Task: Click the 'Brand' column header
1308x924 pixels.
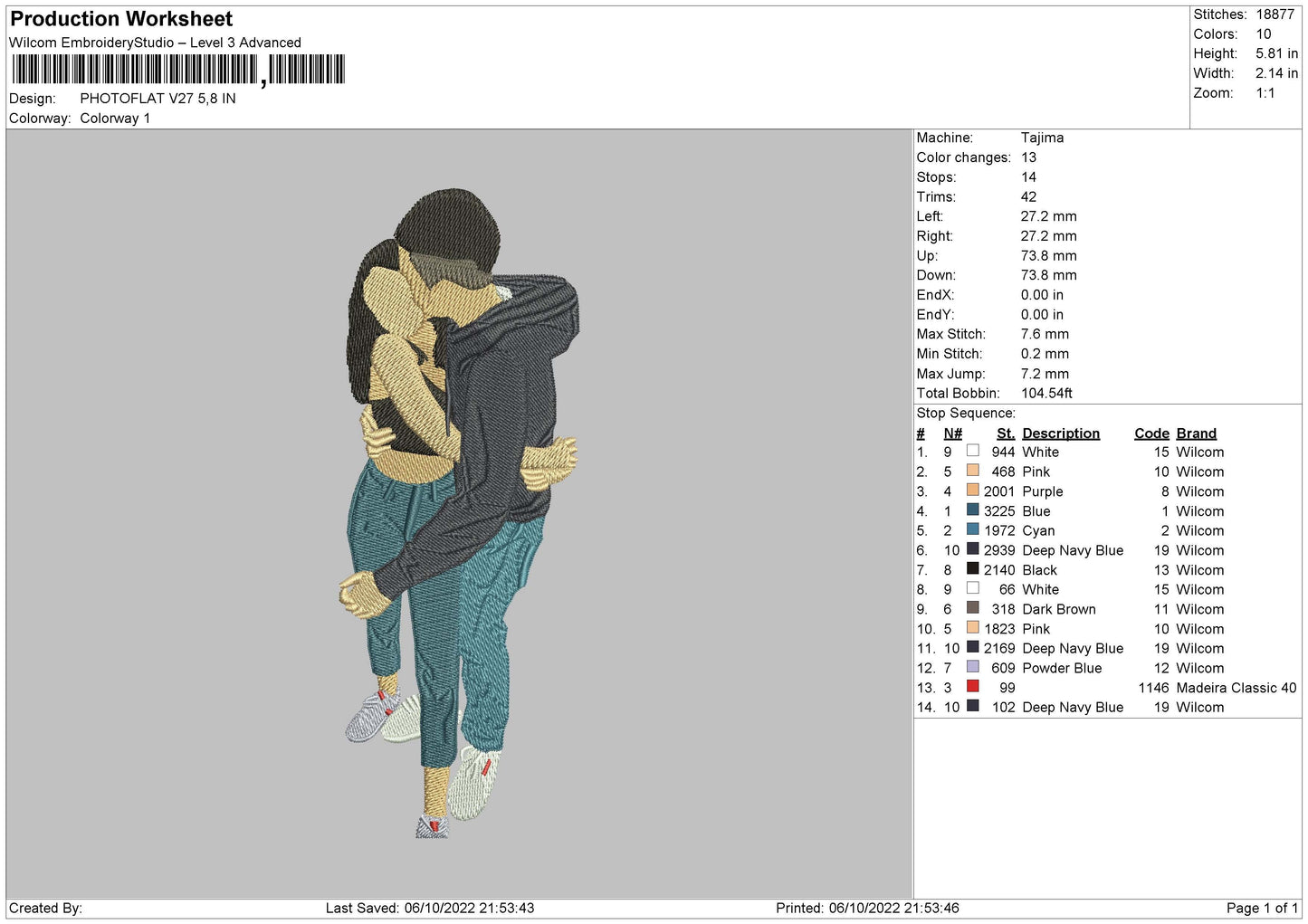Action: 1196,433
